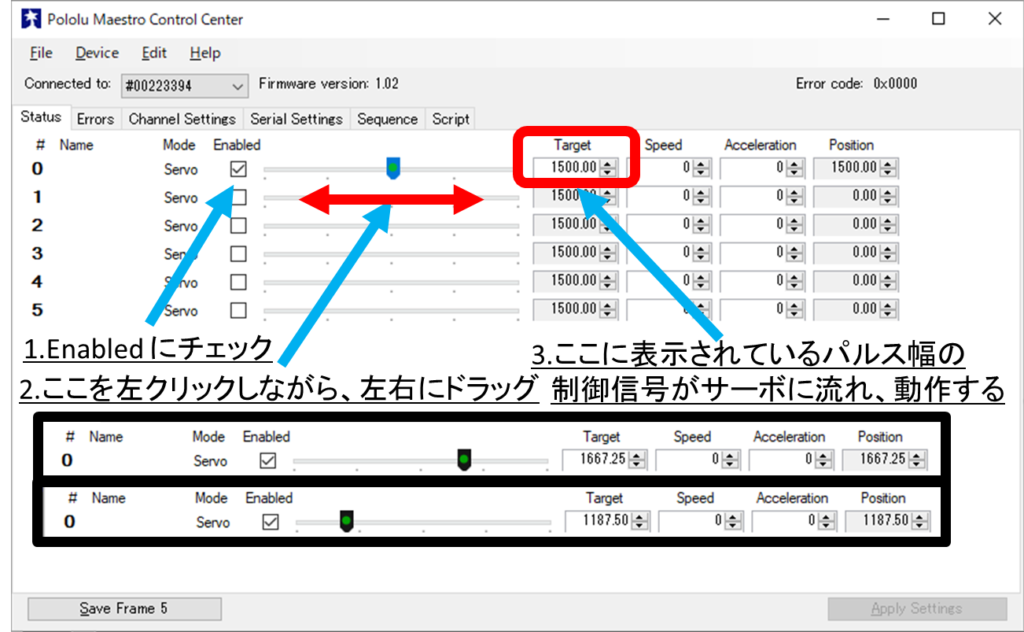
Task: Click the Apply Settings button
Action: click(x=917, y=608)
